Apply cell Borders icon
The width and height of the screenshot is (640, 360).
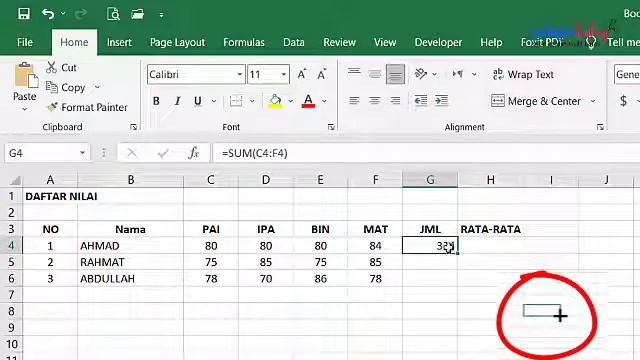pyautogui.click(x=236, y=101)
